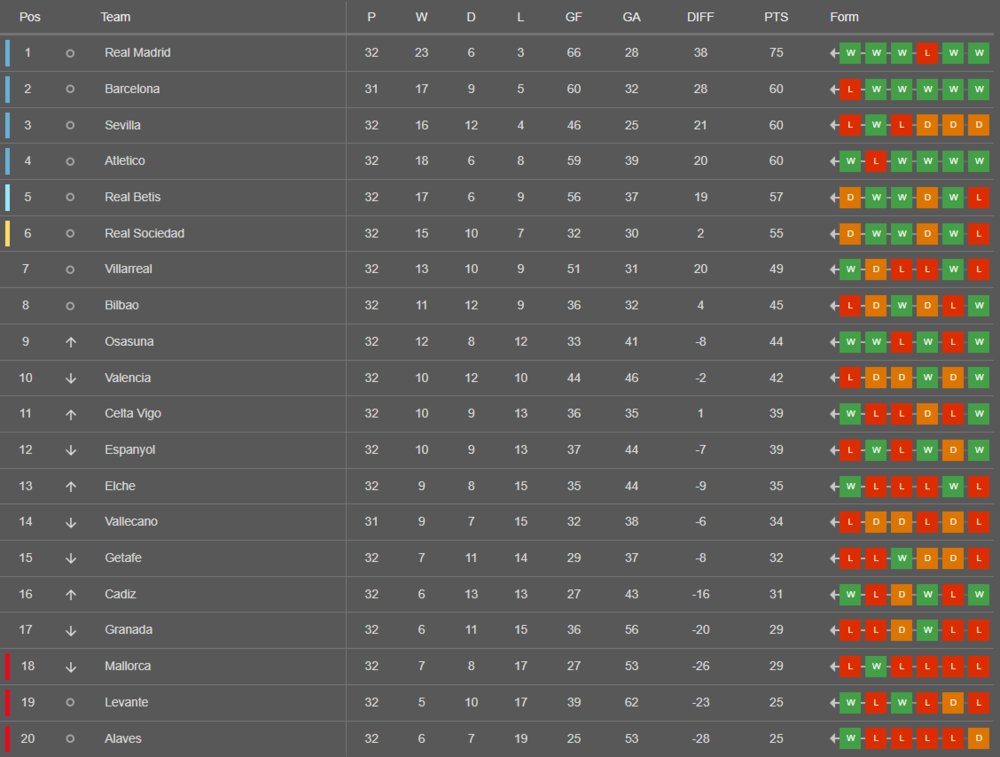Click the green W badge in Sevilla's form
The image size is (1000, 757).
[876, 125]
